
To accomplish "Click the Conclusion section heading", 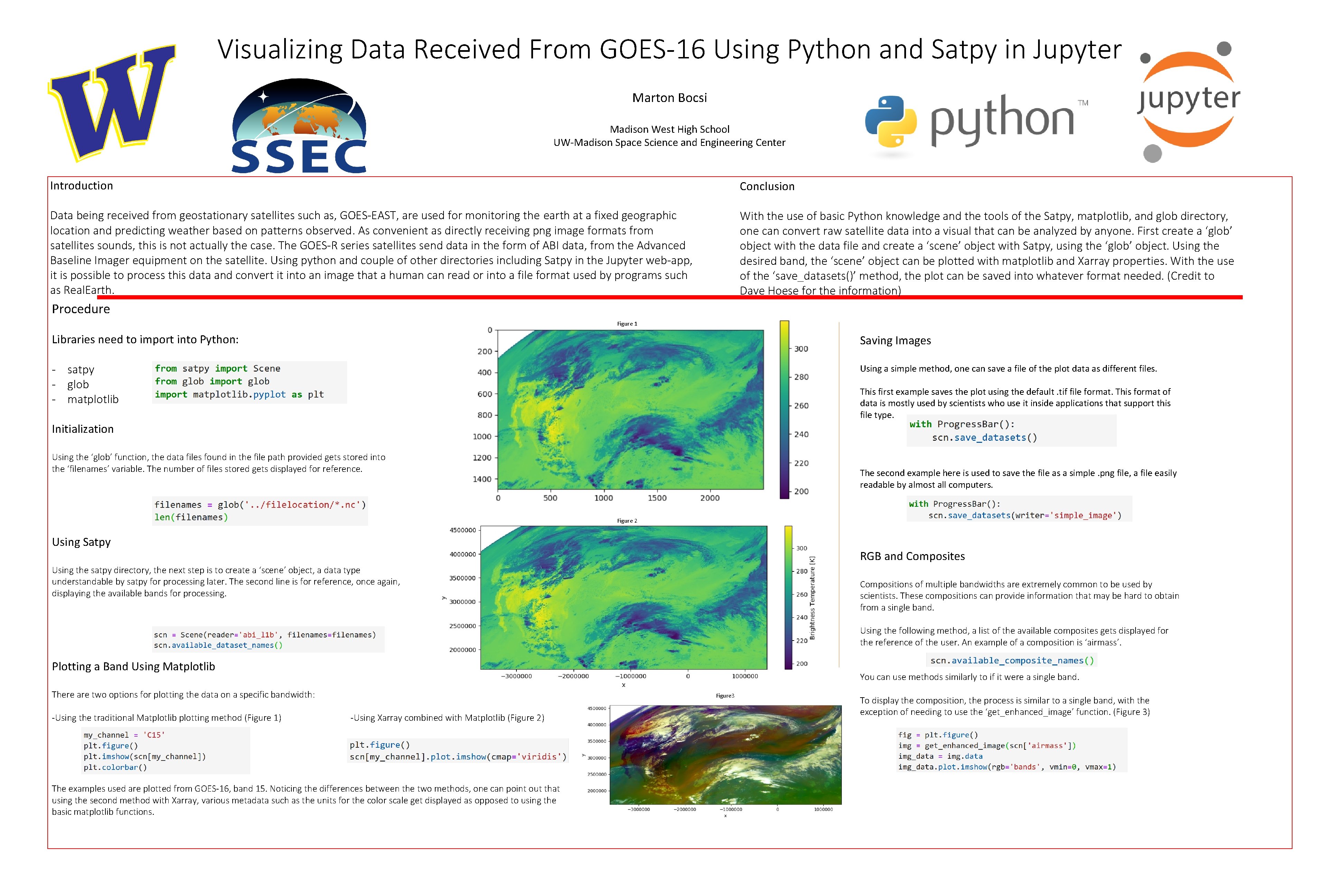I will click(x=767, y=186).
